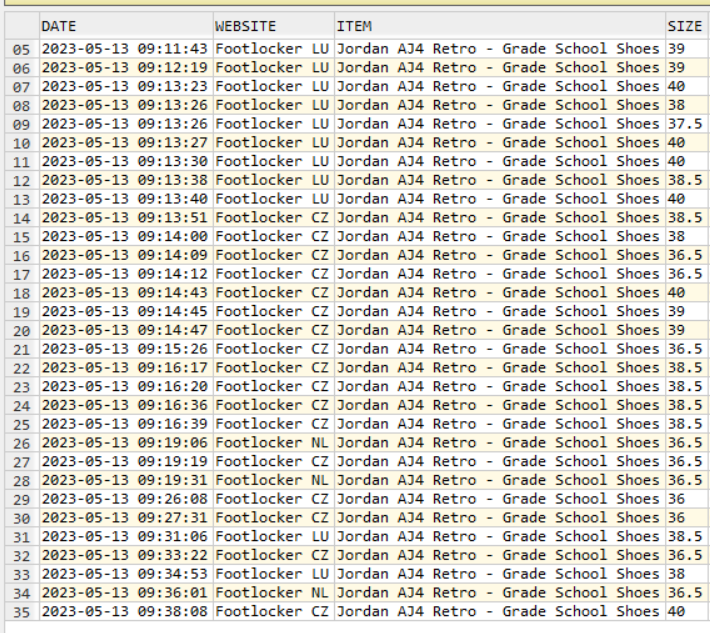This screenshot has height=633, width=710.
Task: Select the date 2023-05-13 09:13:23
Action: point(125,86)
